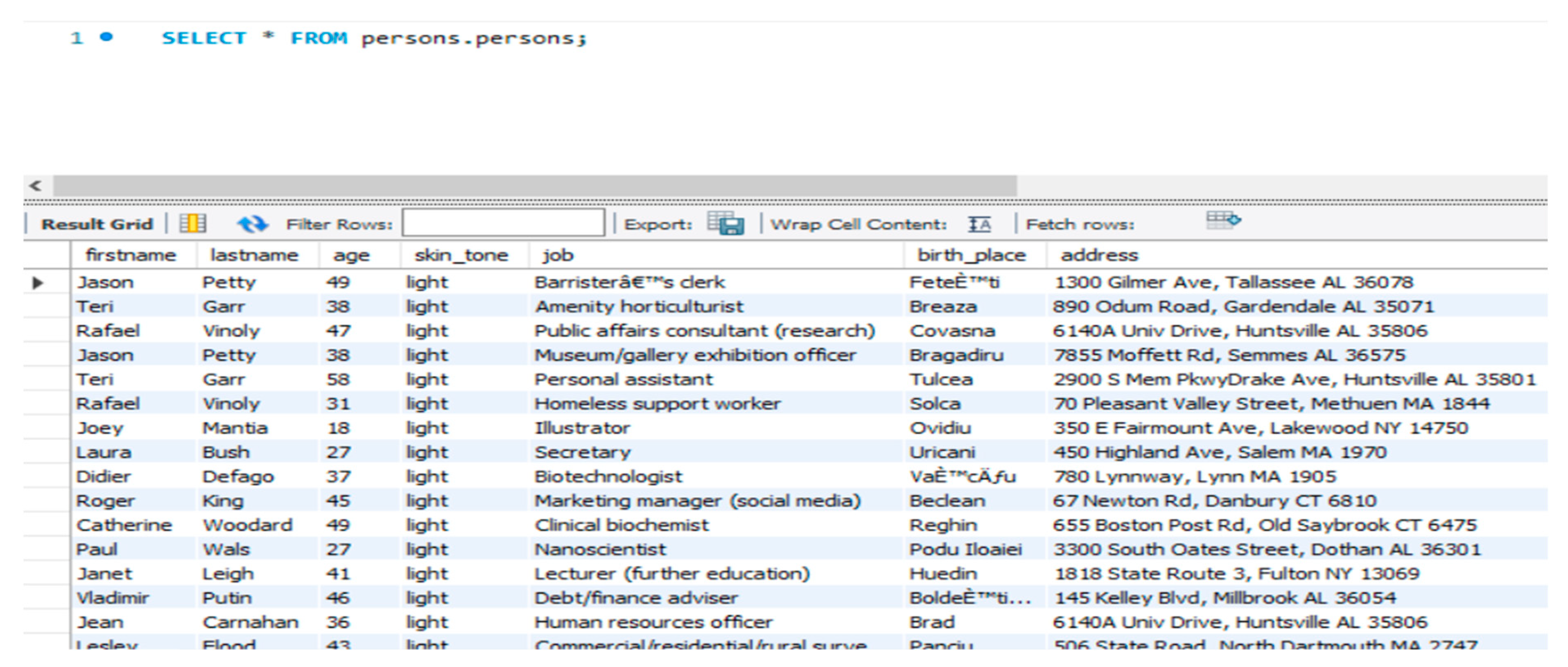The image size is (1568, 667).
Task: Click the skin_tone column header
Action: (x=461, y=255)
